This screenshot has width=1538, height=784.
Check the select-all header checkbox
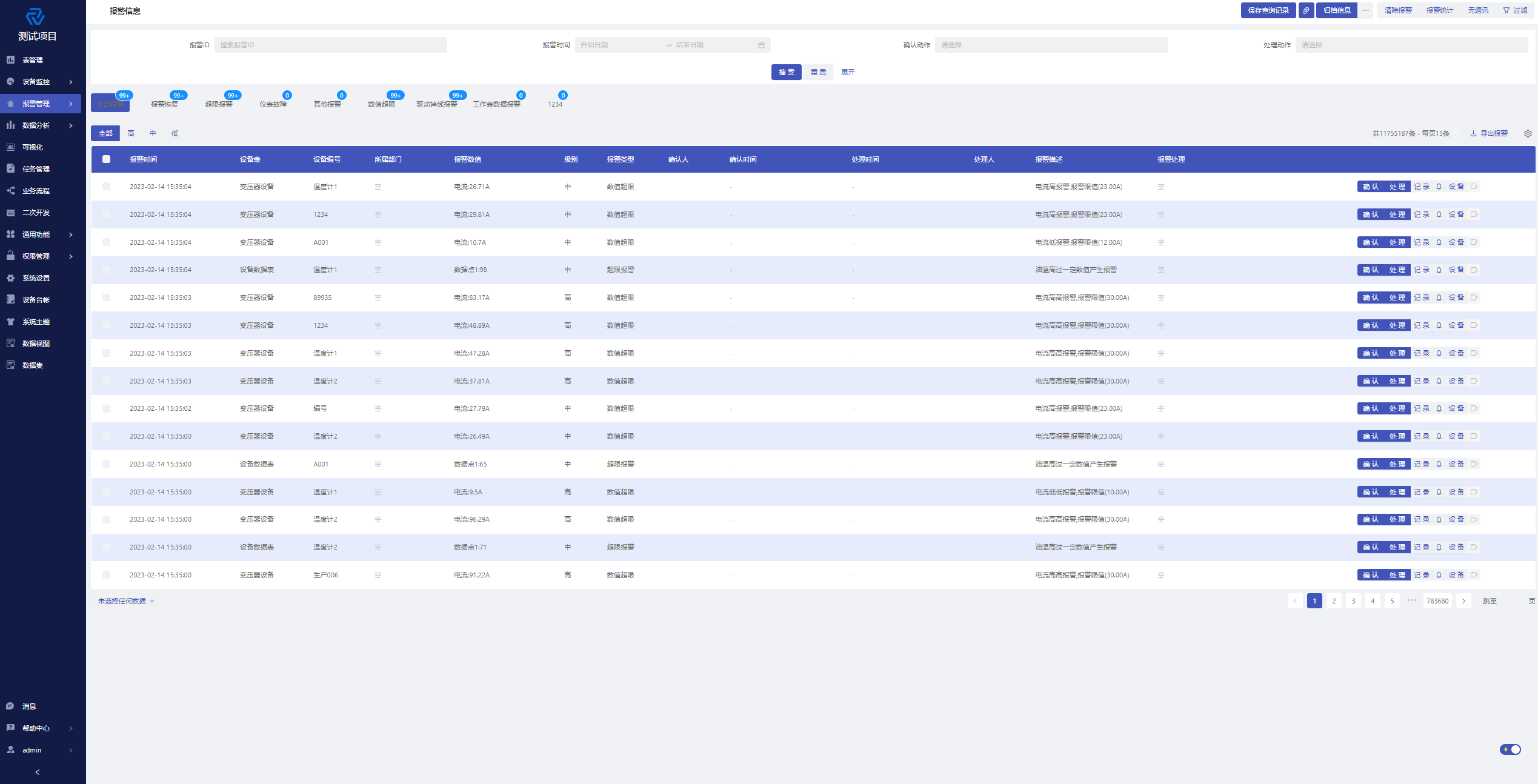(106, 159)
